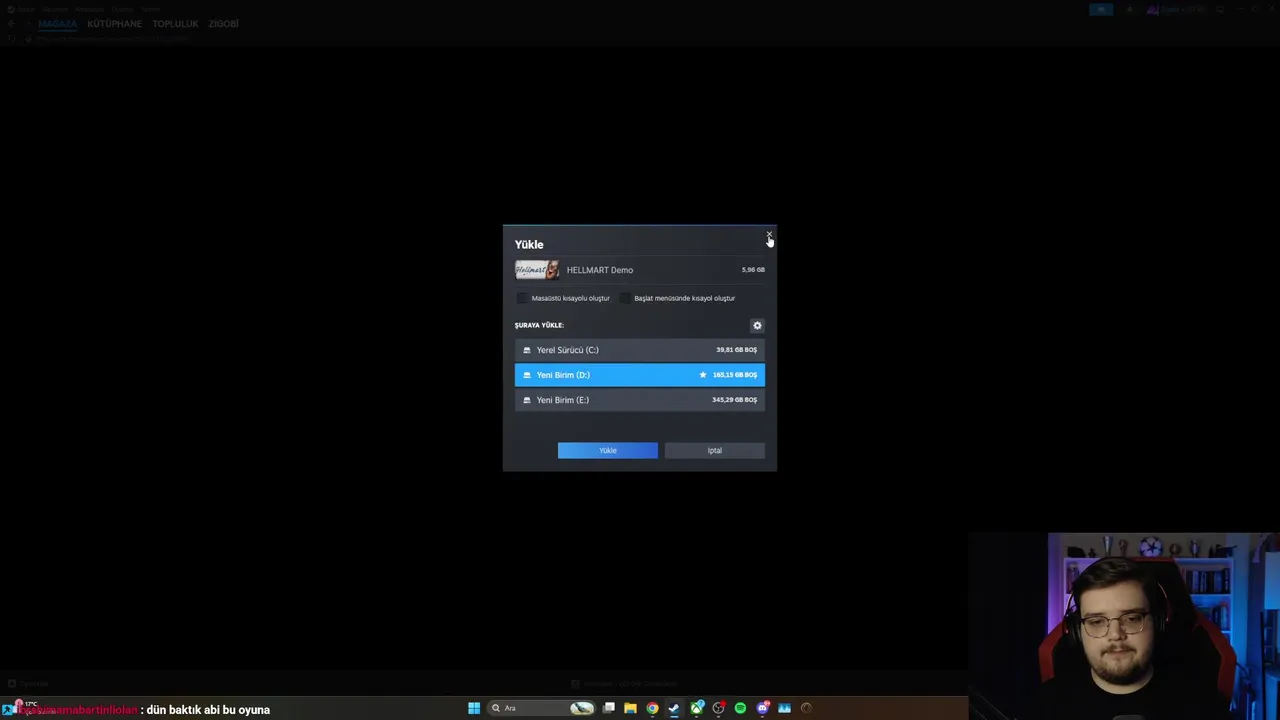
Task: Select Yerel Sürücü (C:) install drive
Action: point(640,350)
